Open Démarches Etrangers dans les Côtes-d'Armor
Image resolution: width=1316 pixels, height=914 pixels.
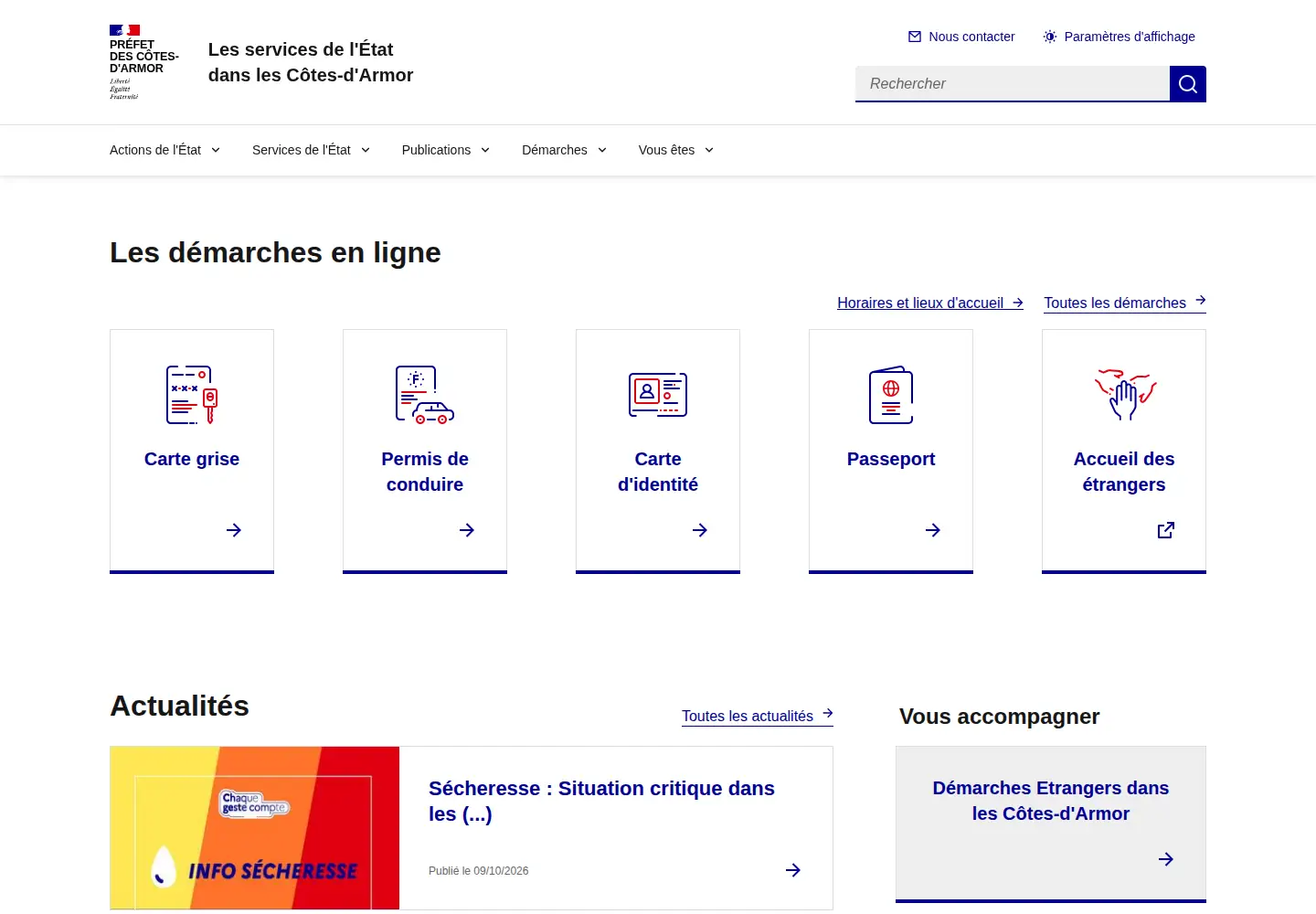(x=1051, y=801)
